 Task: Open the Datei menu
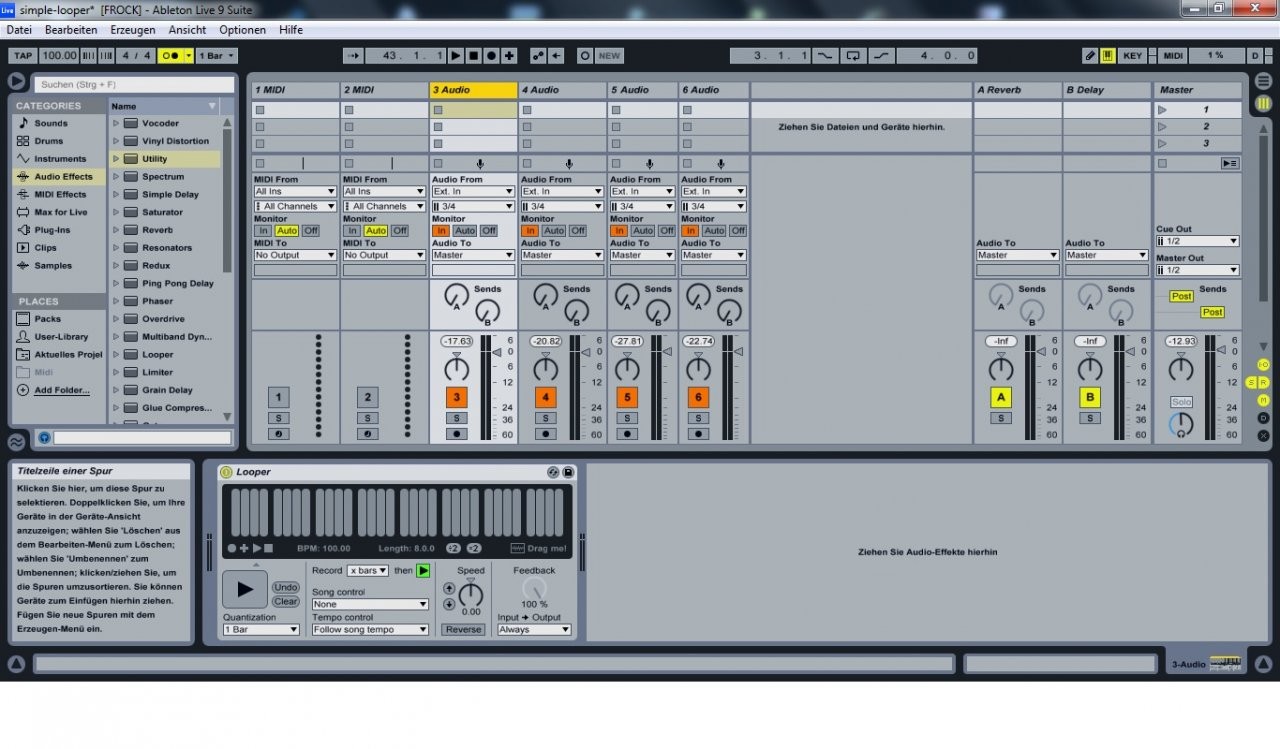(x=19, y=30)
